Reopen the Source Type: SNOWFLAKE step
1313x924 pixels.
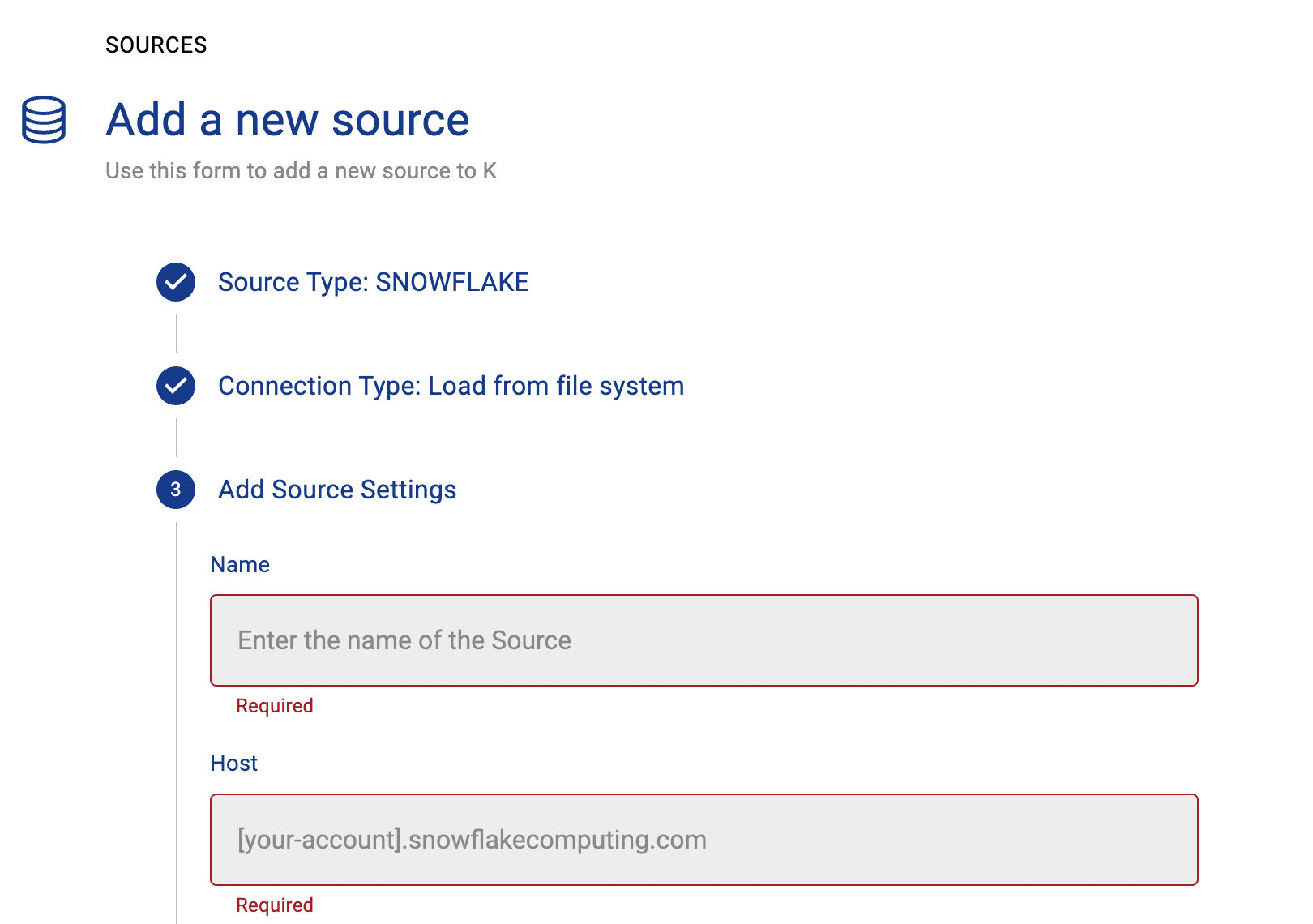click(373, 282)
